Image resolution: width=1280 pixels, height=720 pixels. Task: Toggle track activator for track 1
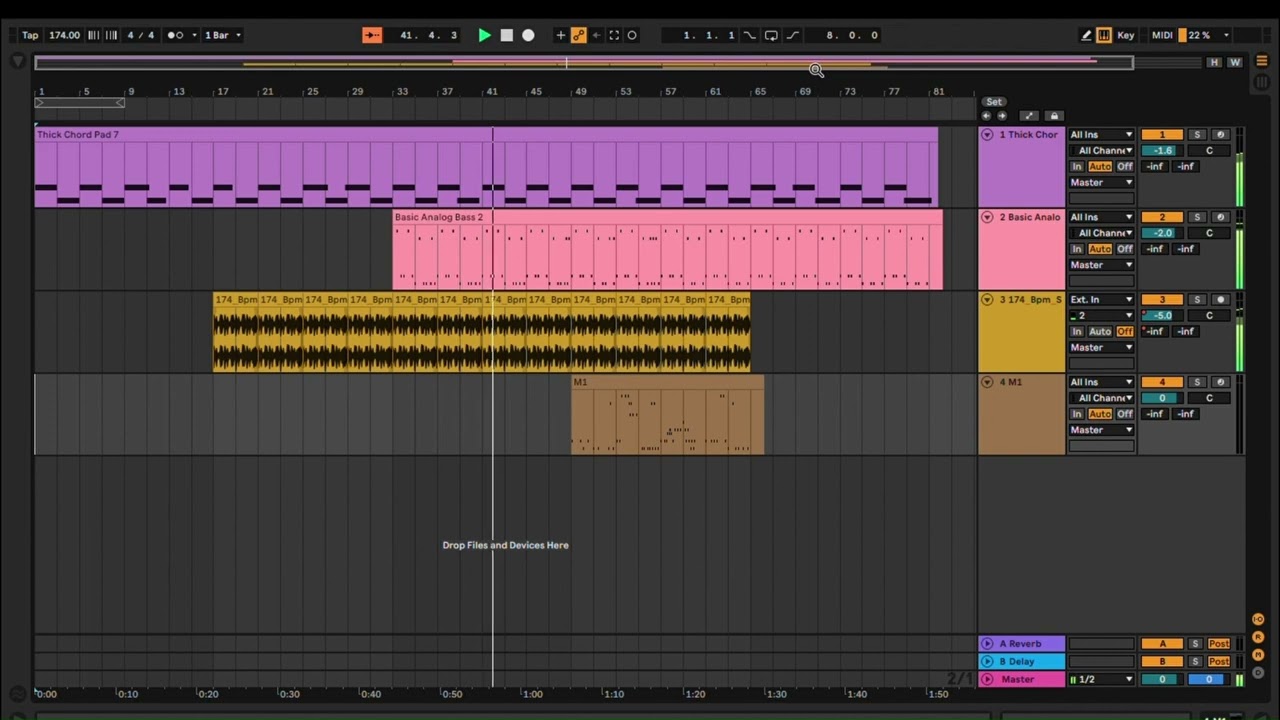[x=1161, y=135]
